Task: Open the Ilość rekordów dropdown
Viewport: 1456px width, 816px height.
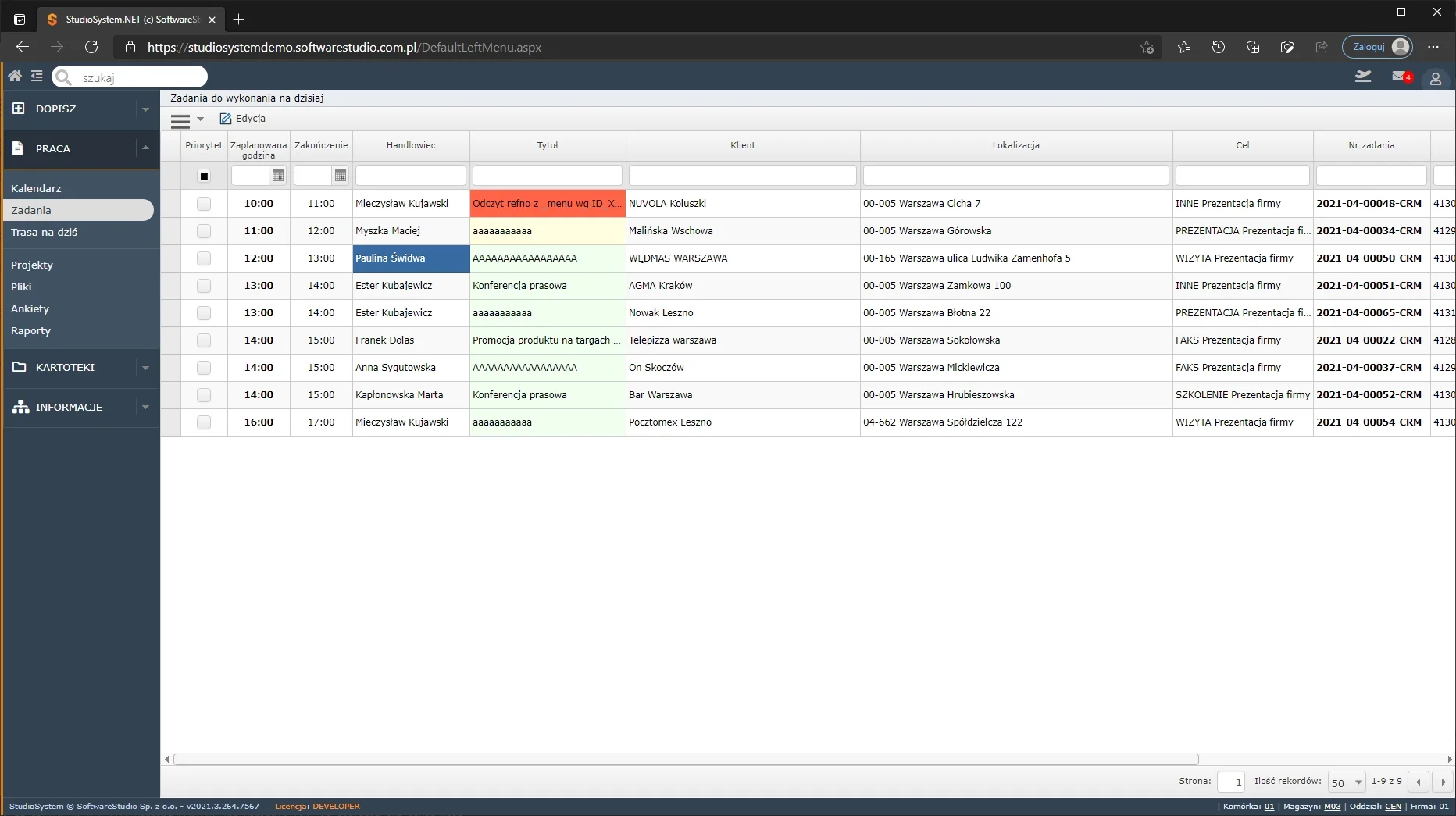Action: 1346,782
